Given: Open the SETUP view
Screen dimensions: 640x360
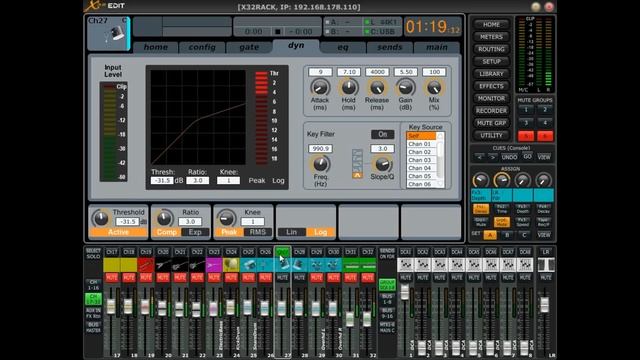Looking at the screenshot, I should pyautogui.click(x=491, y=61).
